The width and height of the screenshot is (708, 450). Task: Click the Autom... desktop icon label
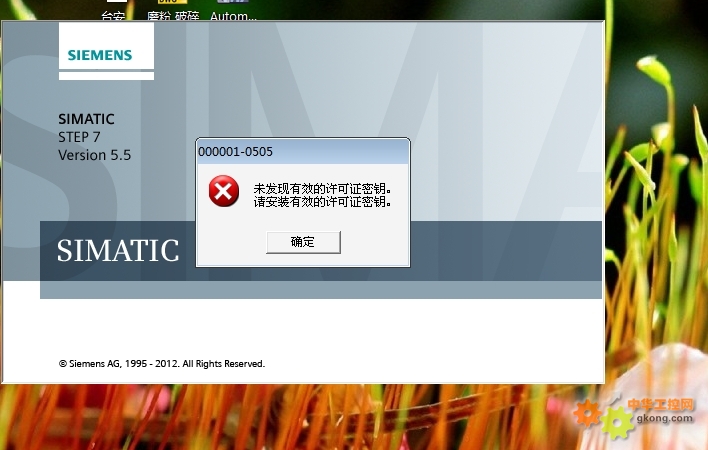(x=233, y=16)
